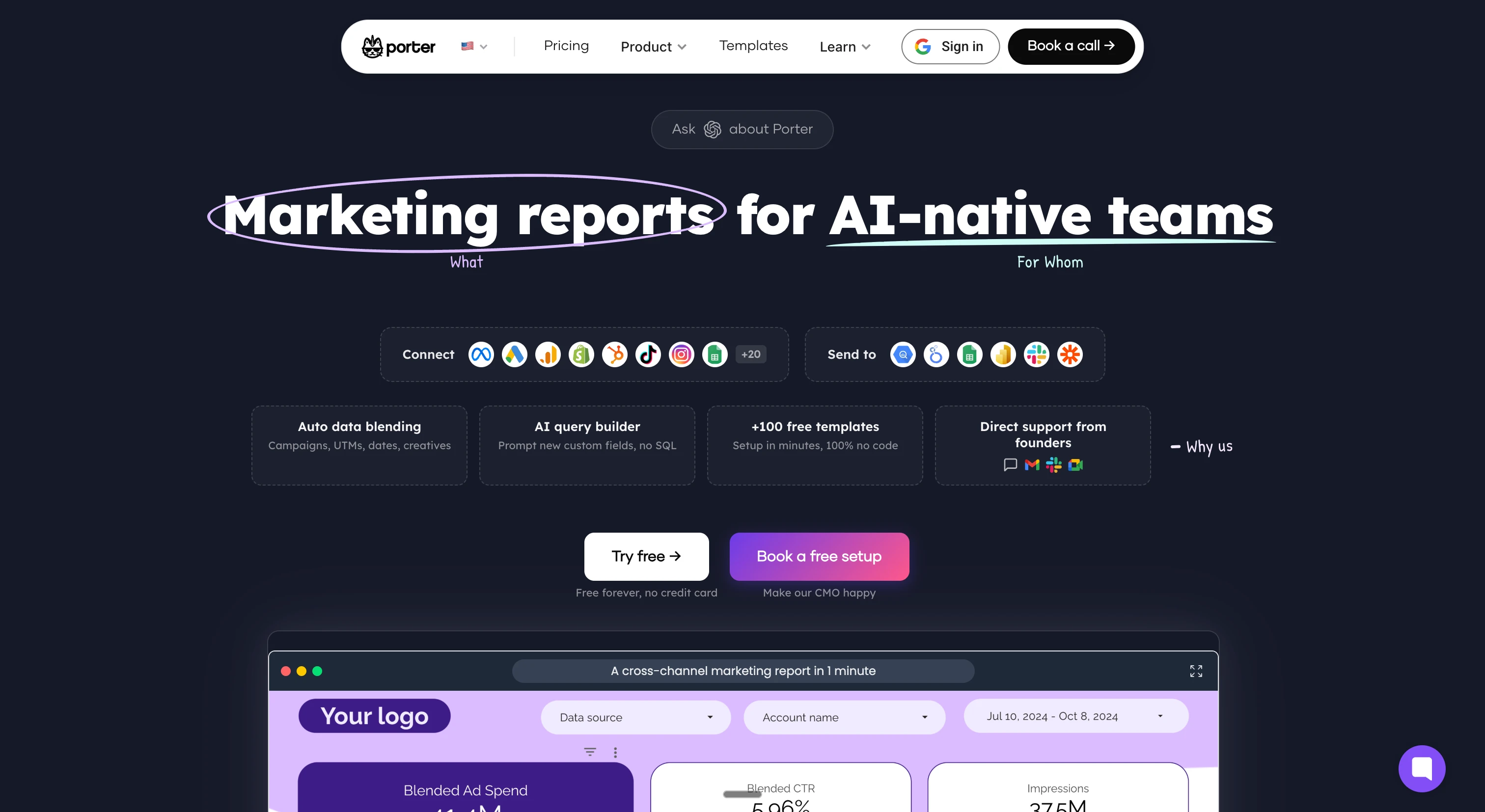Click the Zapier destination icon
Screen dimensions: 1485x812
[1070, 354]
